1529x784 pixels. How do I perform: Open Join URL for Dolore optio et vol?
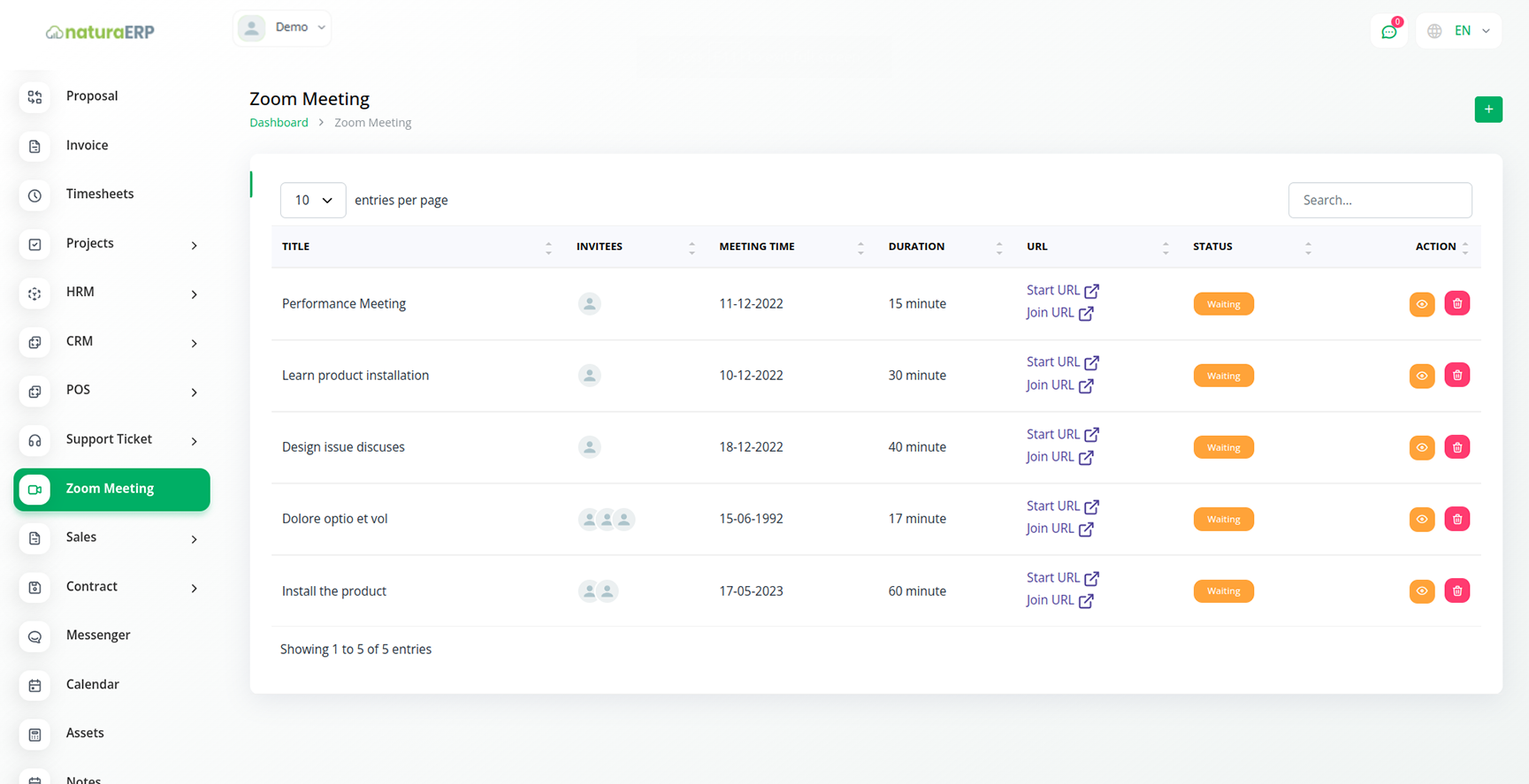pyautogui.click(x=1059, y=529)
